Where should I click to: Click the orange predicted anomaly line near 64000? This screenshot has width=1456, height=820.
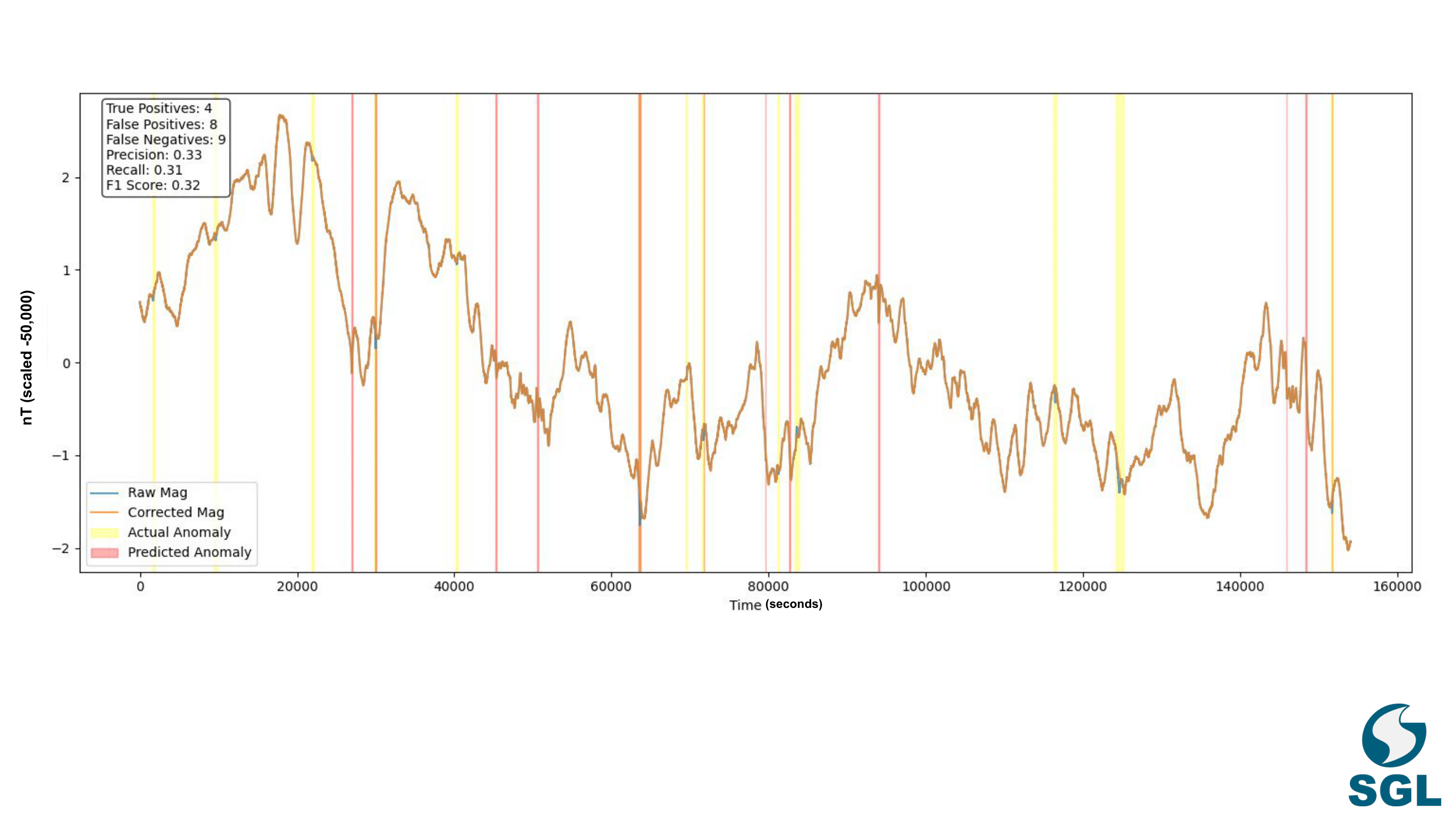[640, 332]
